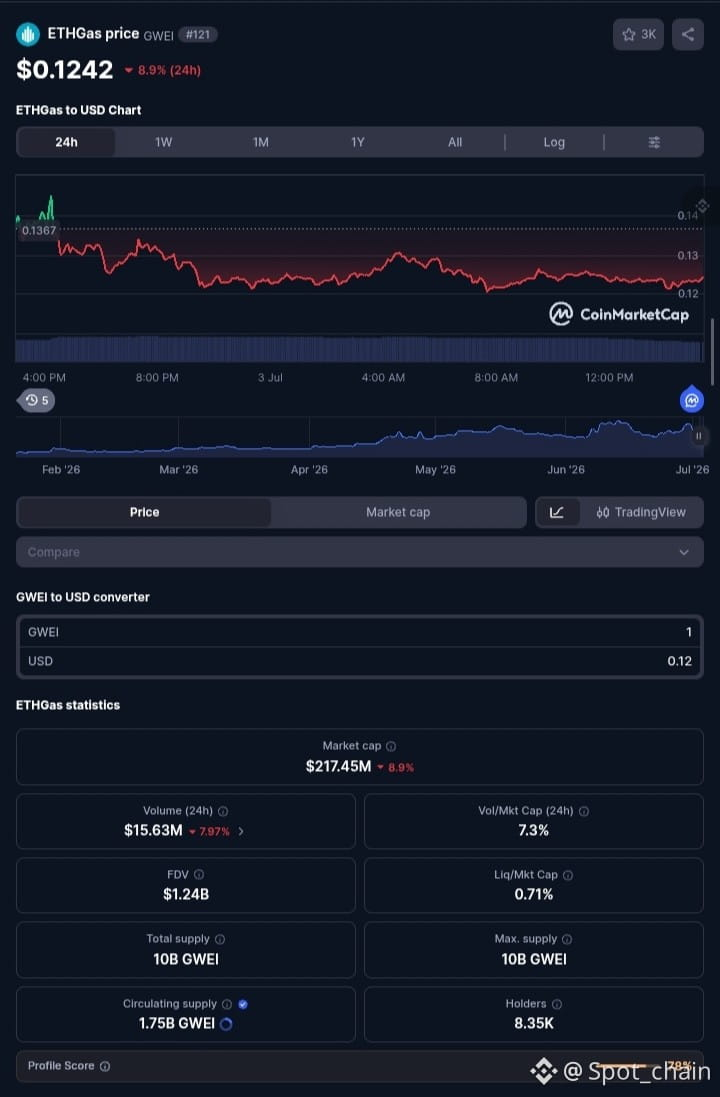
Task: Show Vol/Mkt Cap (24h) info icon
Action: [x=584, y=811]
